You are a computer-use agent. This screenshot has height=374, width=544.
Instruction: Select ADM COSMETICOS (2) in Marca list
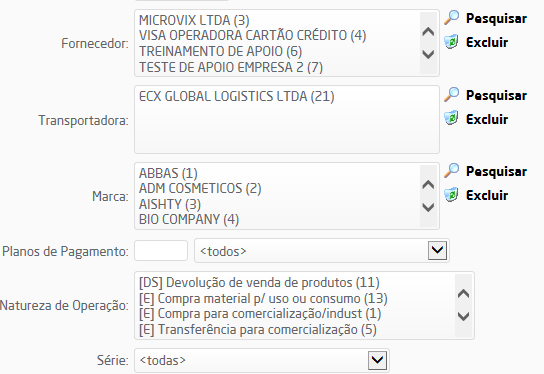coord(200,188)
